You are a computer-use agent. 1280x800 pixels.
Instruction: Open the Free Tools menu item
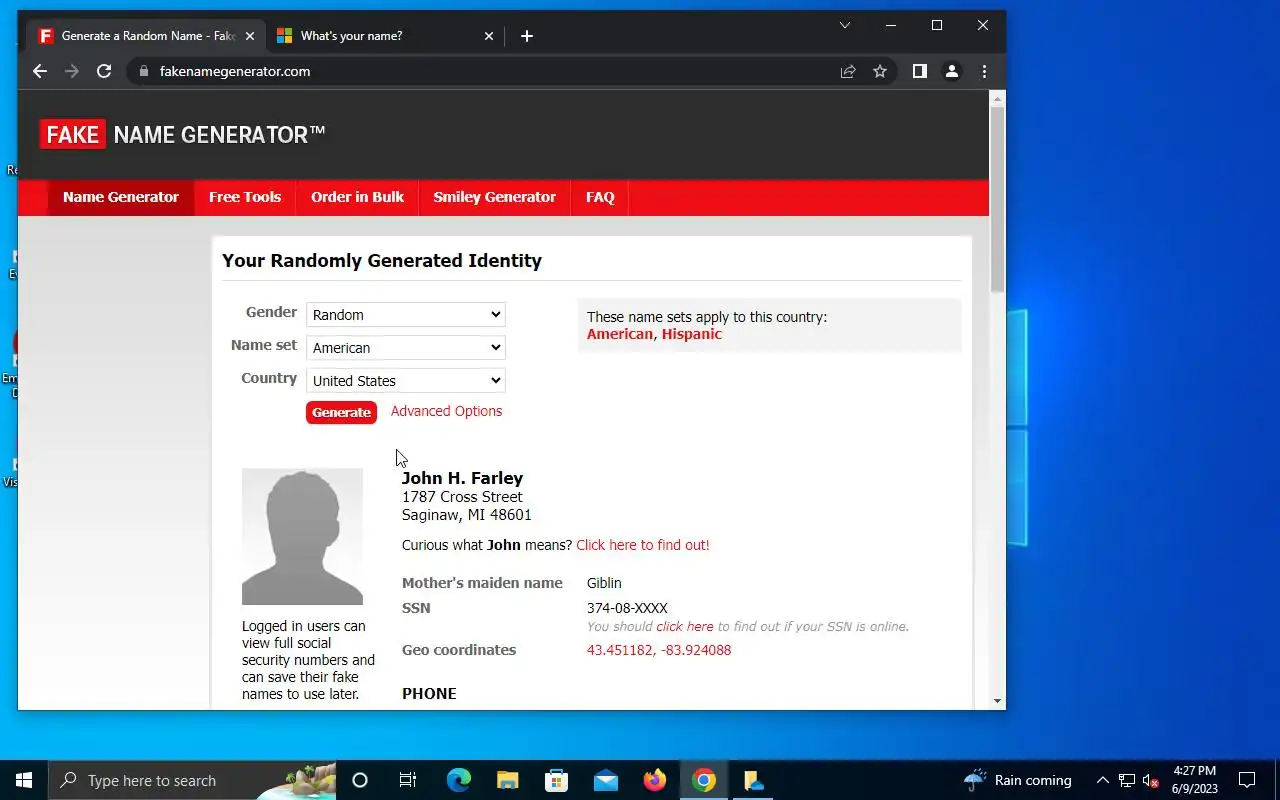click(x=245, y=197)
